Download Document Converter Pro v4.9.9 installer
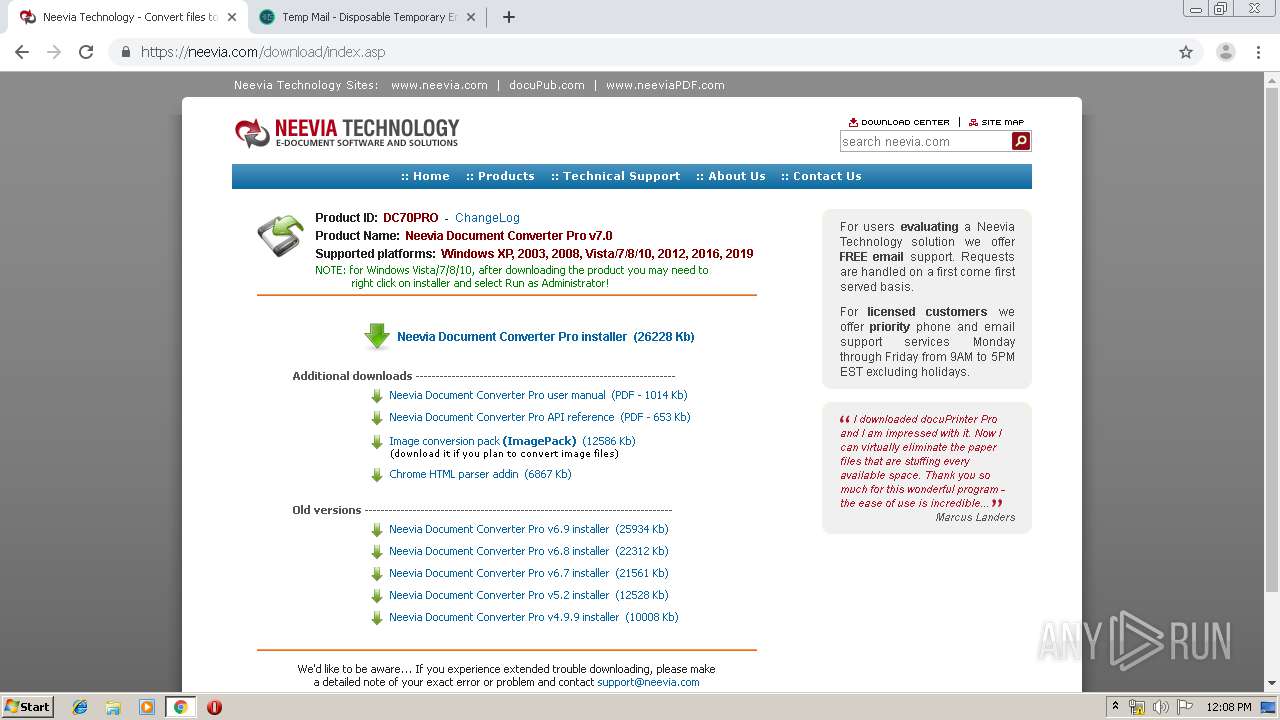1280x720 pixels. (533, 617)
